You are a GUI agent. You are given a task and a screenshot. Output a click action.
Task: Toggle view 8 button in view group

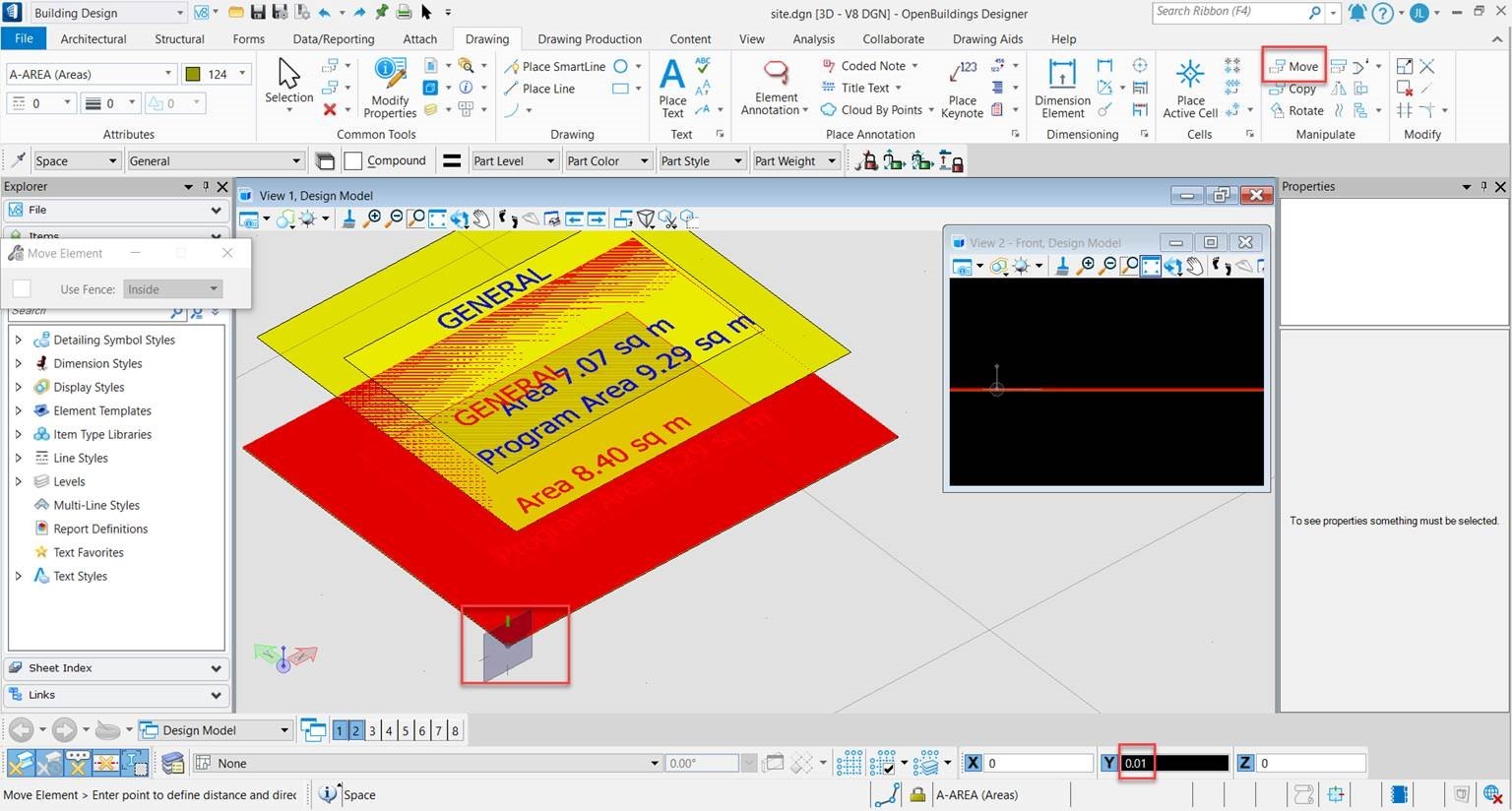(455, 730)
